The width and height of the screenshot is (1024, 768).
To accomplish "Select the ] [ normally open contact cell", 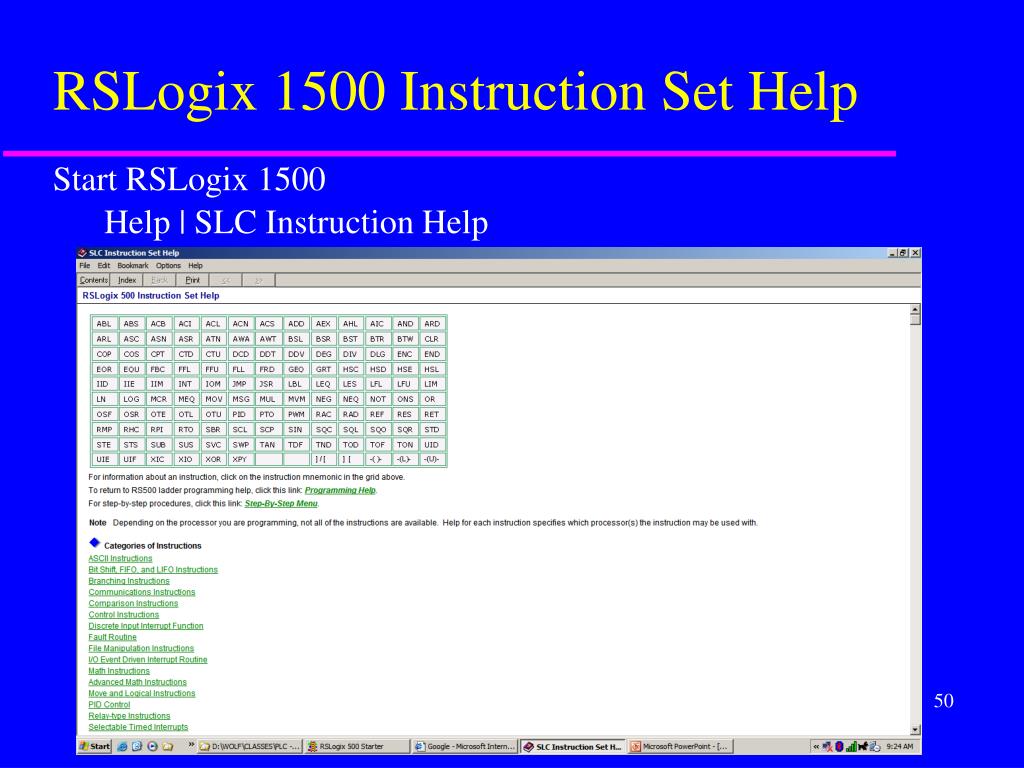I will pos(350,460).
